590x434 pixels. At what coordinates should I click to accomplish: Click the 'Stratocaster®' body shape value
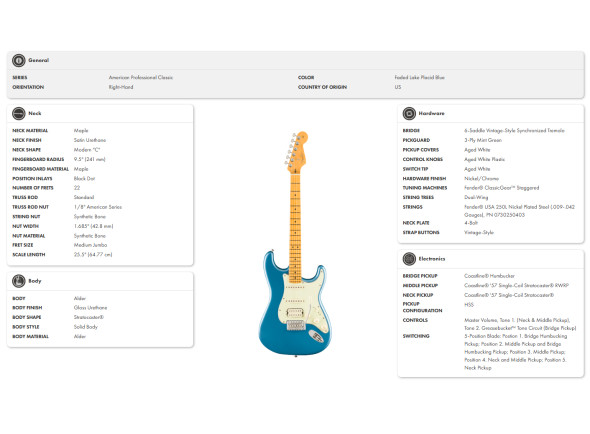tap(88, 317)
